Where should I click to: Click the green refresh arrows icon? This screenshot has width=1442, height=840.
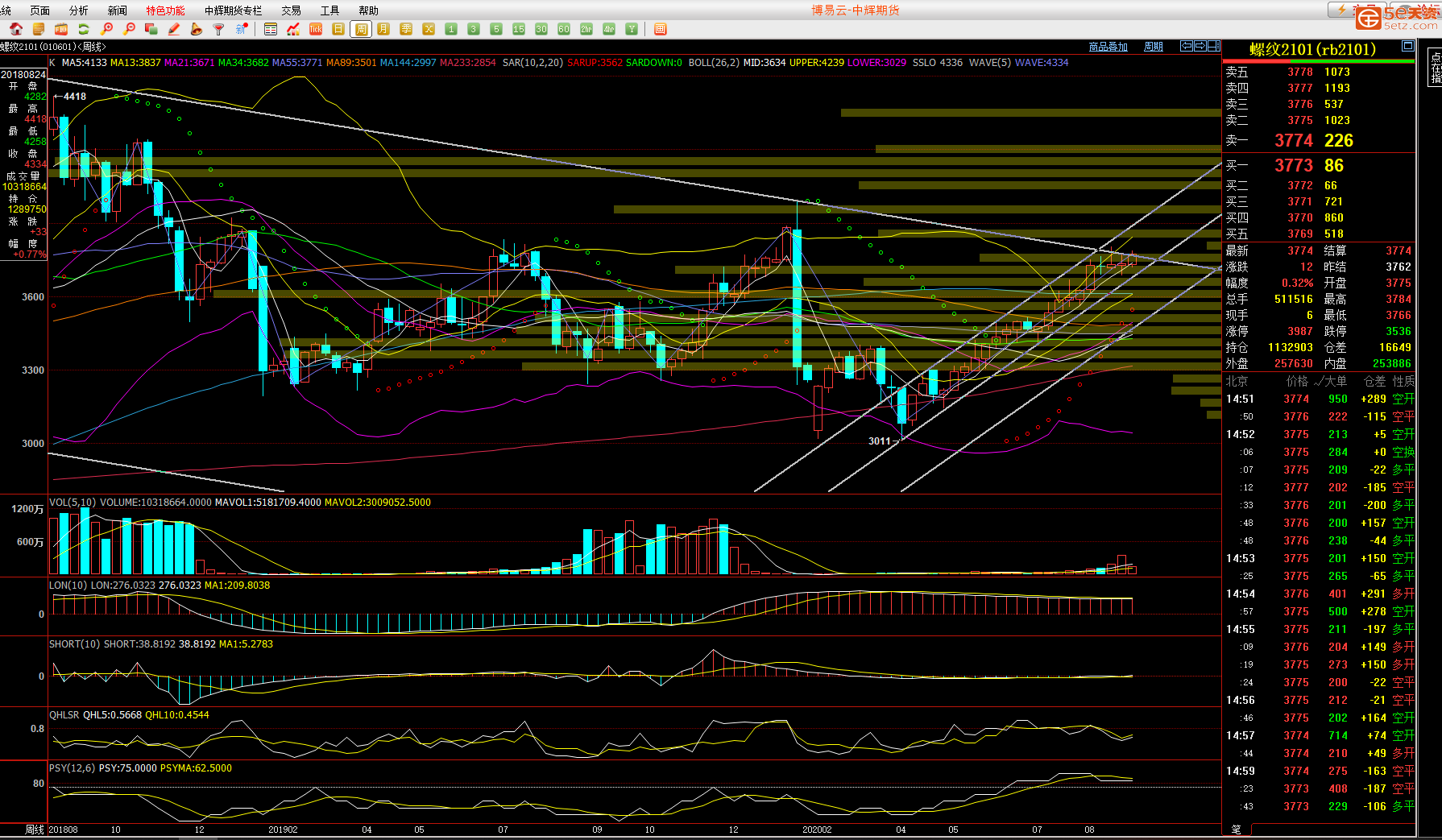click(x=84, y=29)
